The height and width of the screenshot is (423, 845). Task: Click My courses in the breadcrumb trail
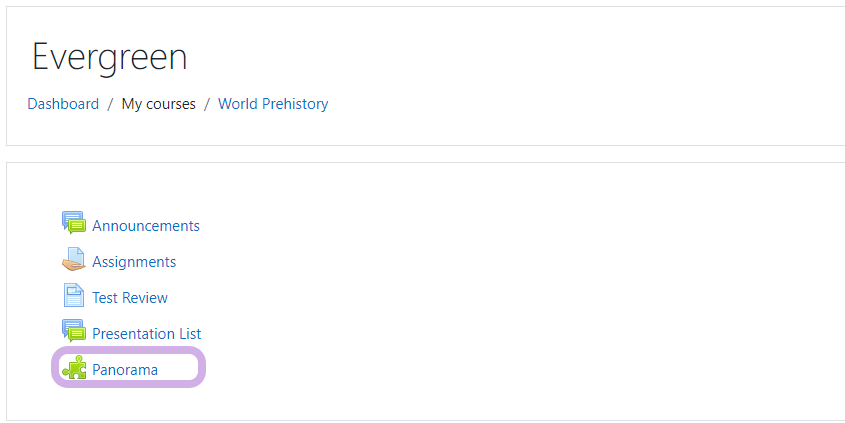coord(159,104)
